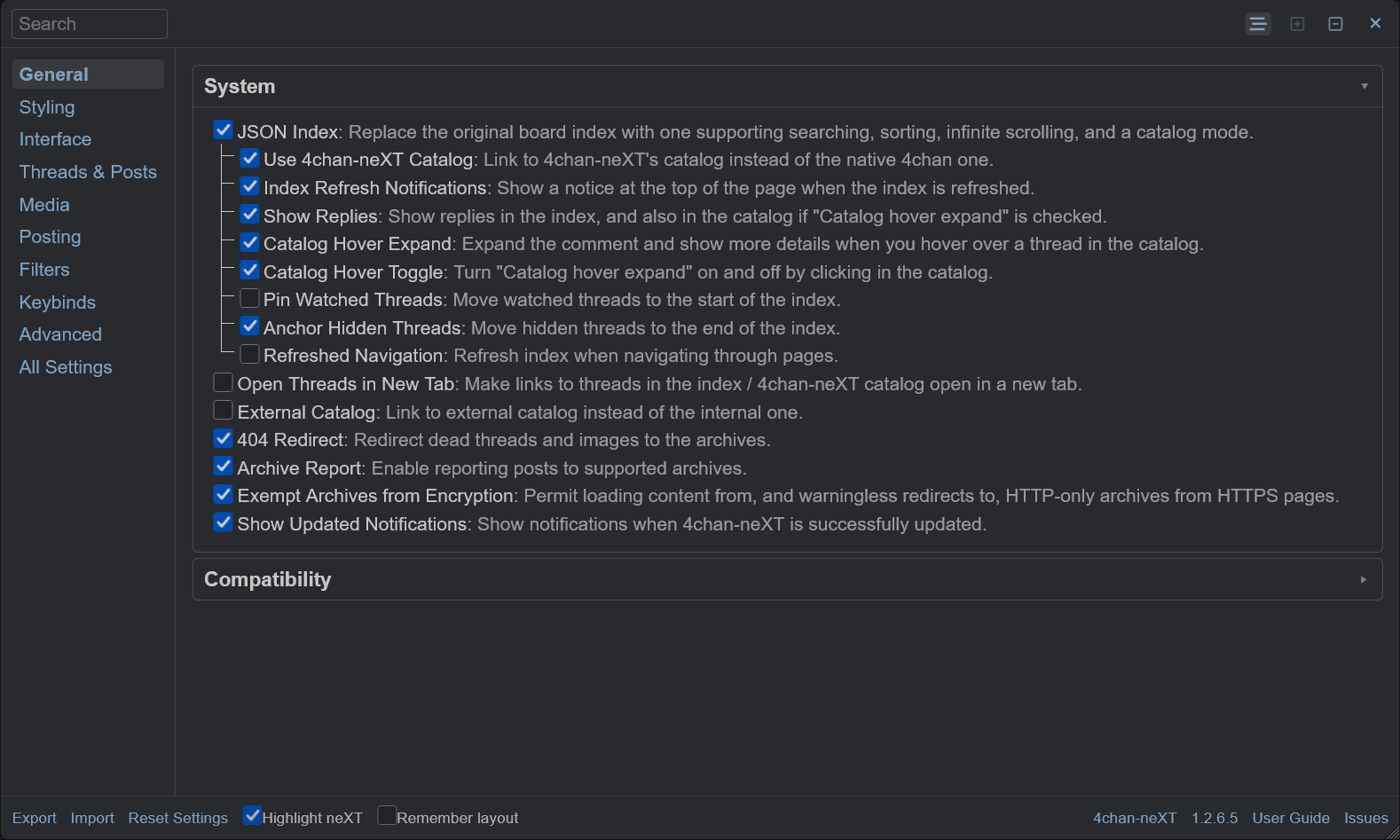Expand all sections with plus icon
The height and width of the screenshot is (840, 1400).
(1297, 24)
